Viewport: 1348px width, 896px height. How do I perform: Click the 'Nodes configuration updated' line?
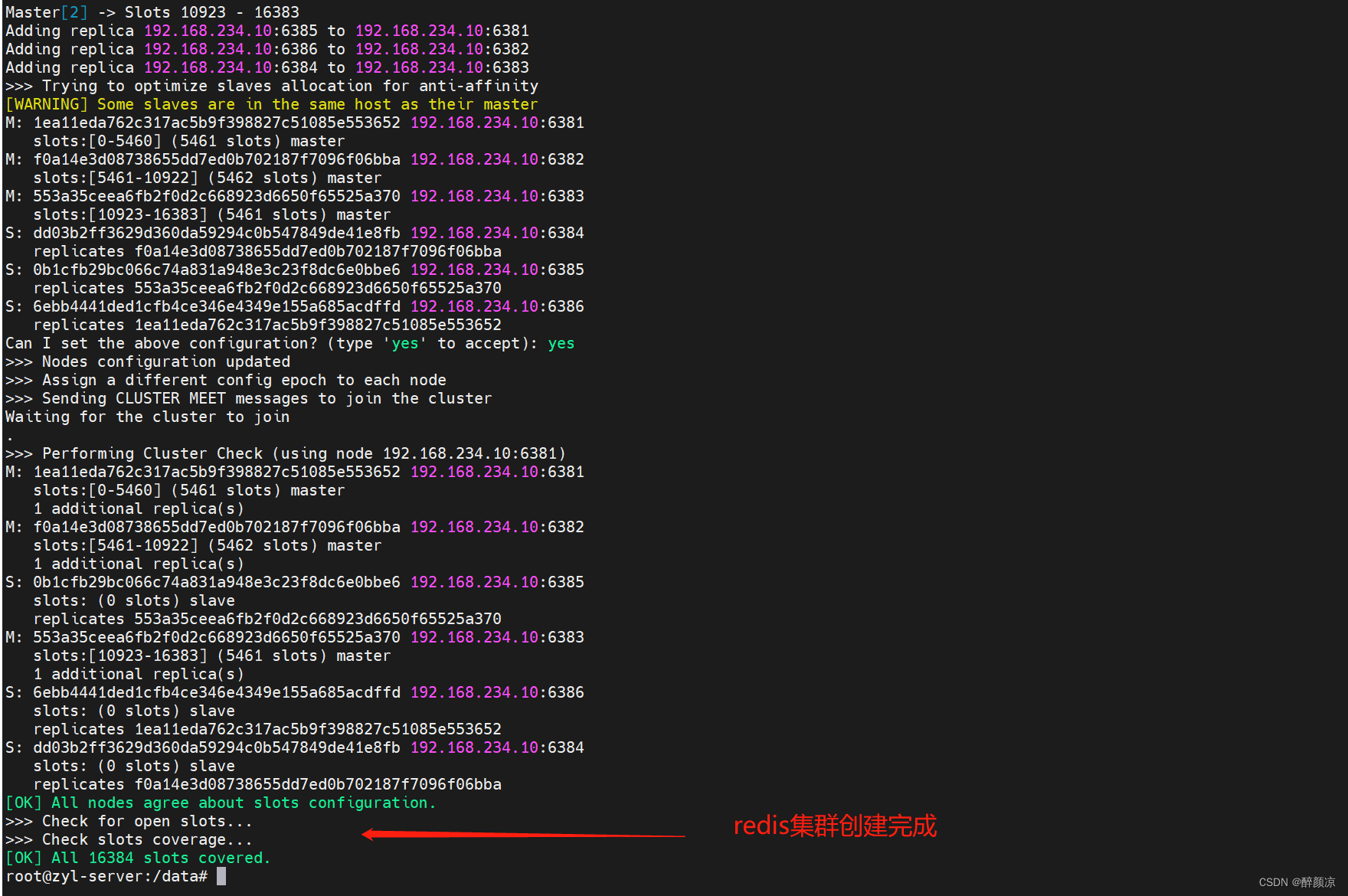coord(148,361)
